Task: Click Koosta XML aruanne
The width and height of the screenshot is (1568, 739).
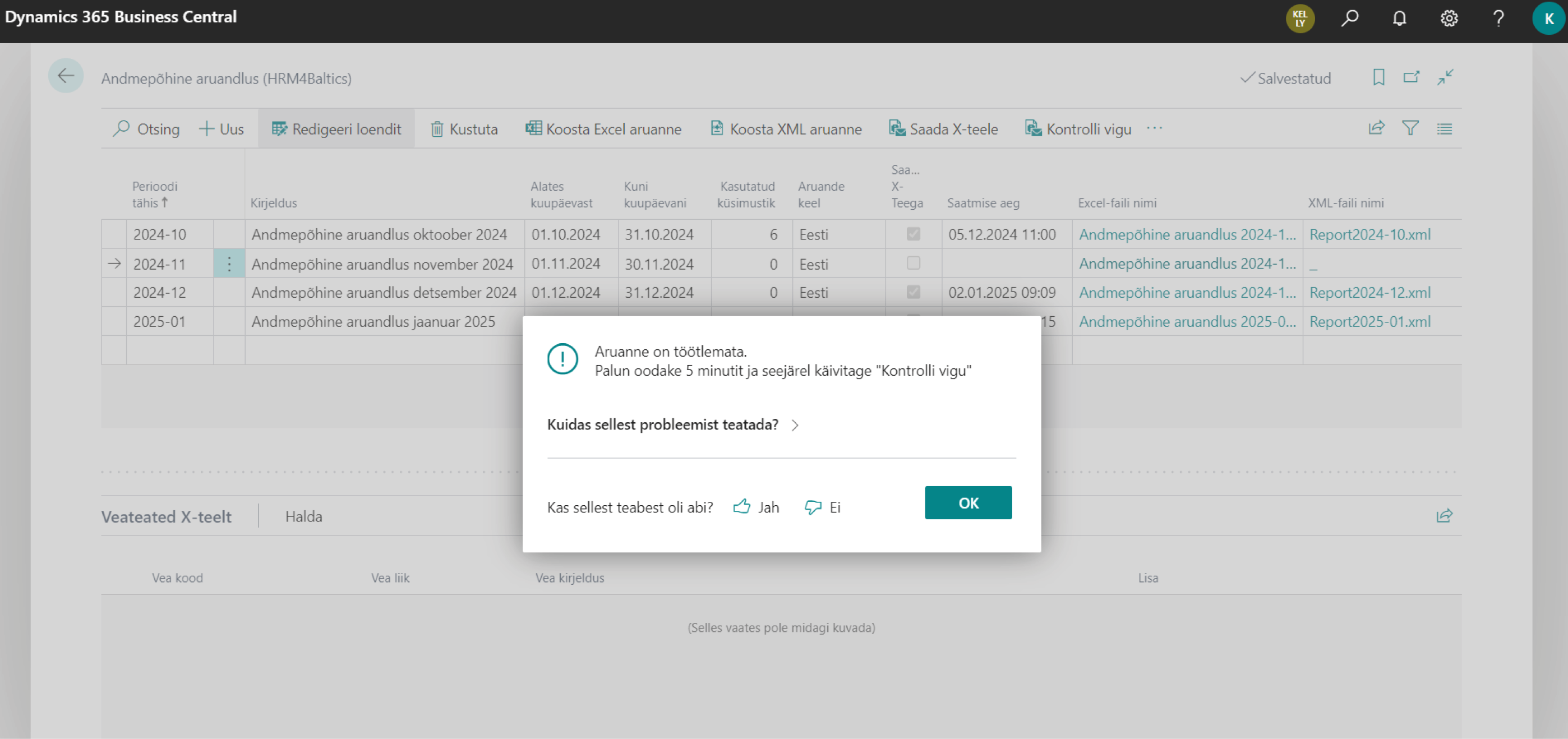Action: click(786, 129)
